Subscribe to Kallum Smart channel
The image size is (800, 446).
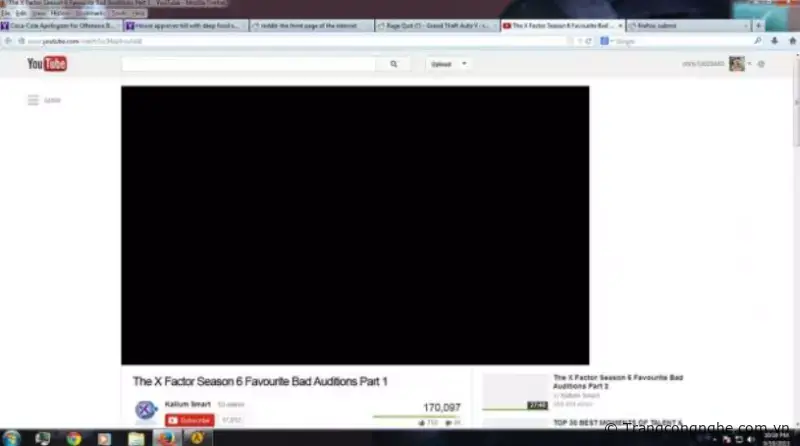(x=190, y=421)
